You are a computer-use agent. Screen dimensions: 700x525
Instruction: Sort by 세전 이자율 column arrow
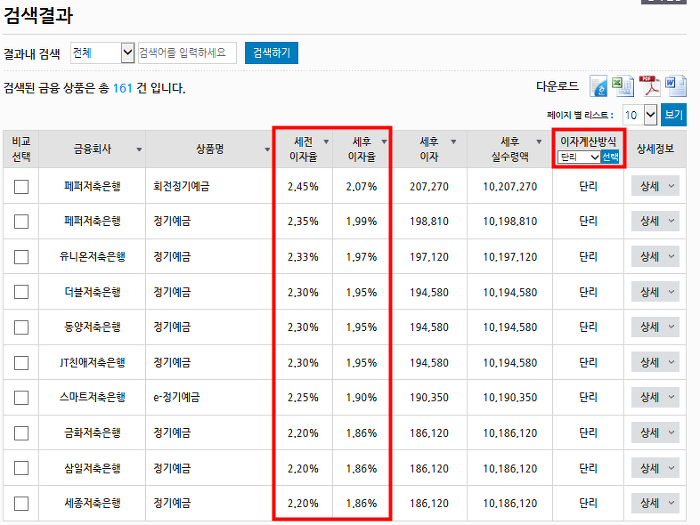coord(326,142)
